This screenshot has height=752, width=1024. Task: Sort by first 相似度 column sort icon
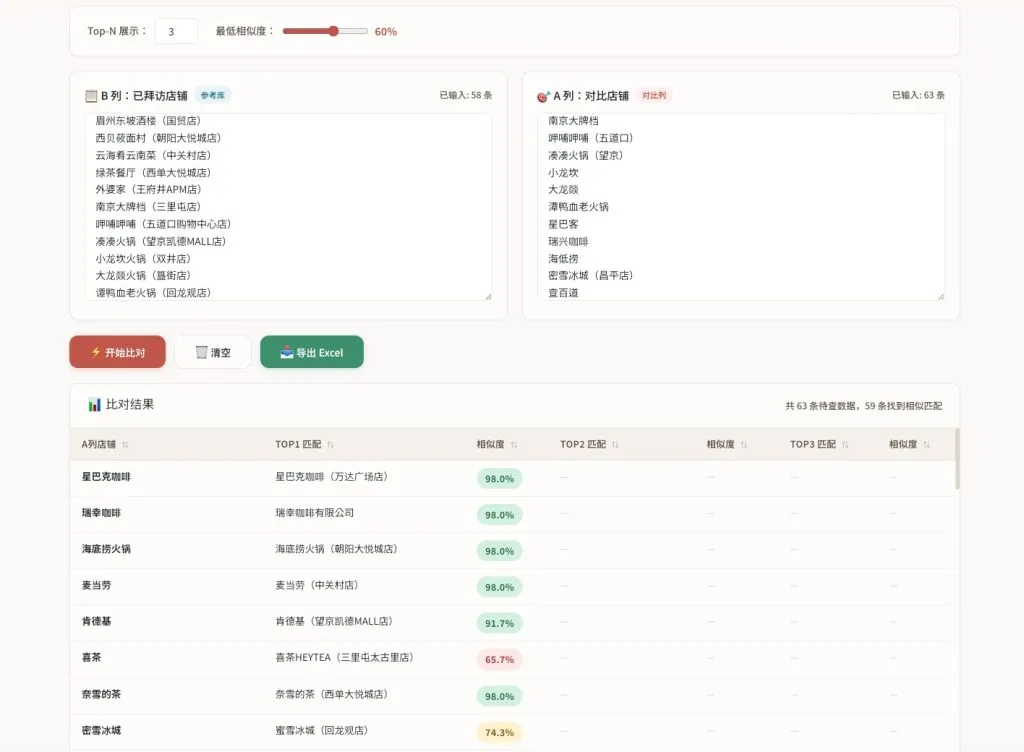[x=514, y=445]
